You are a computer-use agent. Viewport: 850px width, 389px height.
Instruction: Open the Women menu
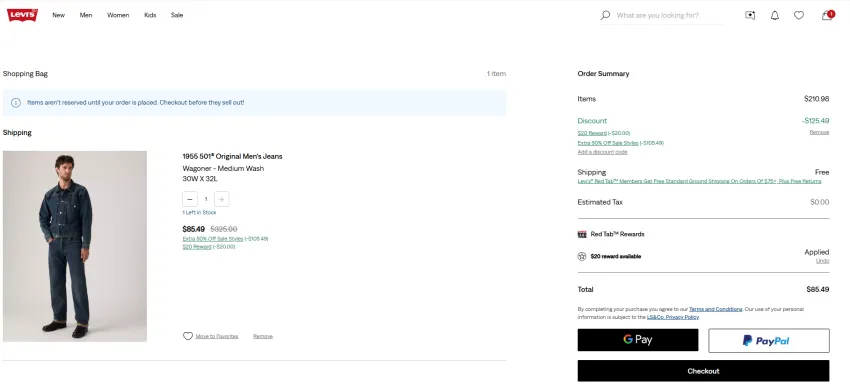coord(118,15)
